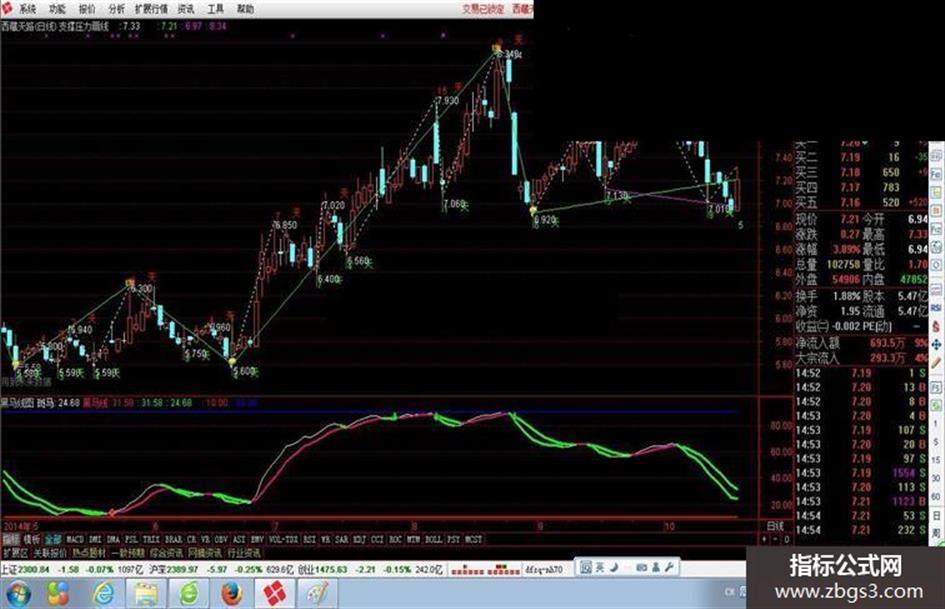Select the DMI indicator tab

(95, 539)
